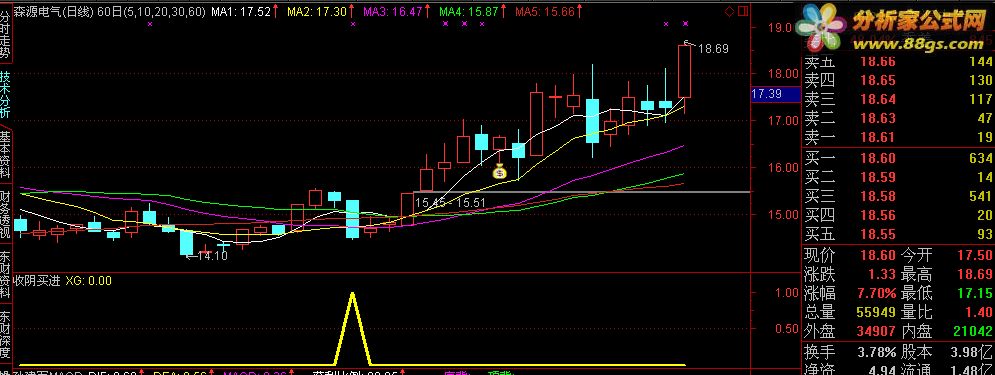Click the red diamond icon at chart top
The height and width of the screenshot is (375, 995).
tap(729, 11)
